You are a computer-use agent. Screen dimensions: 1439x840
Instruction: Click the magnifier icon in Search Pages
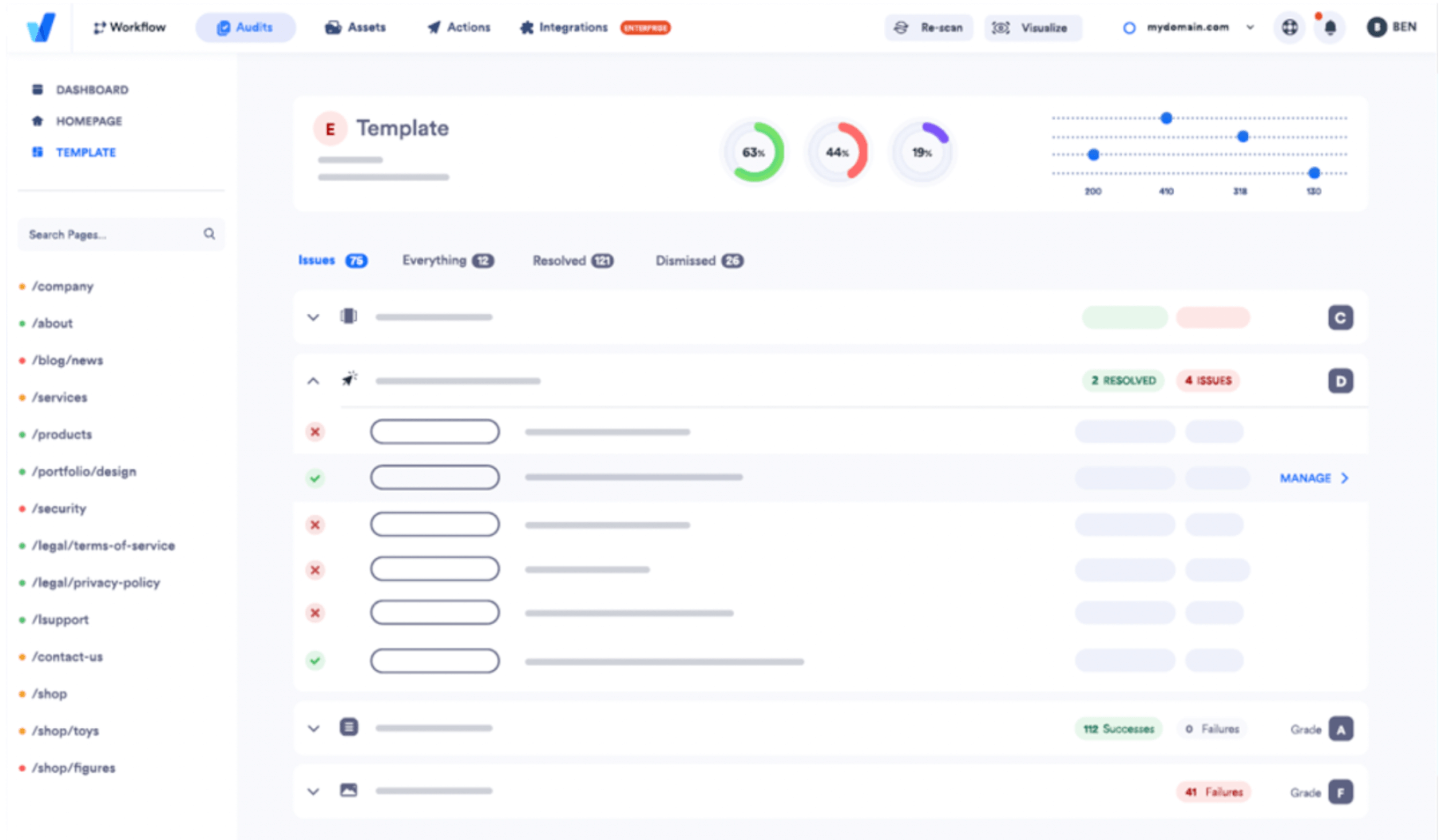click(209, 234)
